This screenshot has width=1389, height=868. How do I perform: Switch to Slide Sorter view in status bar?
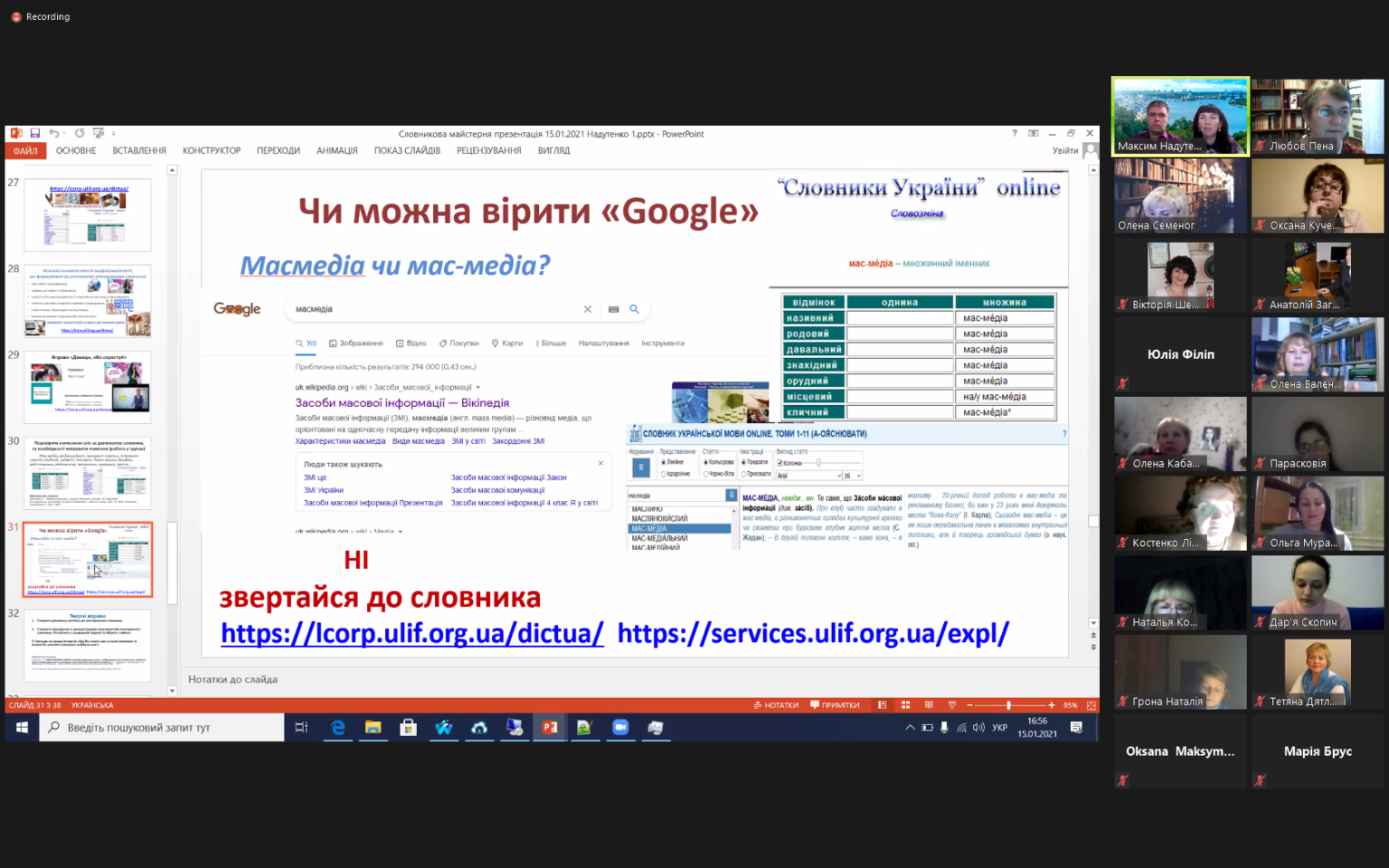(905, 705)
